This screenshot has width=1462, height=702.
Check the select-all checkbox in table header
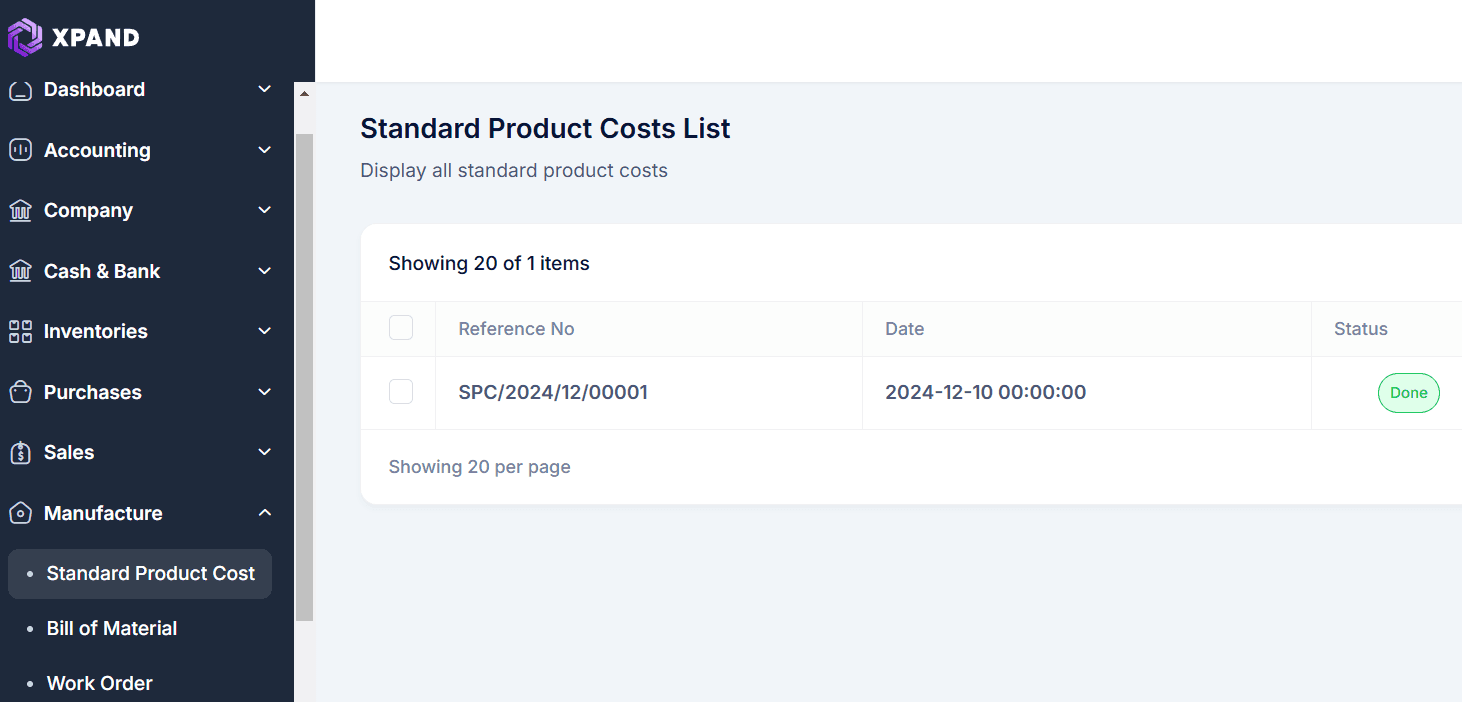pyautogui.click(x=400, y=327)
